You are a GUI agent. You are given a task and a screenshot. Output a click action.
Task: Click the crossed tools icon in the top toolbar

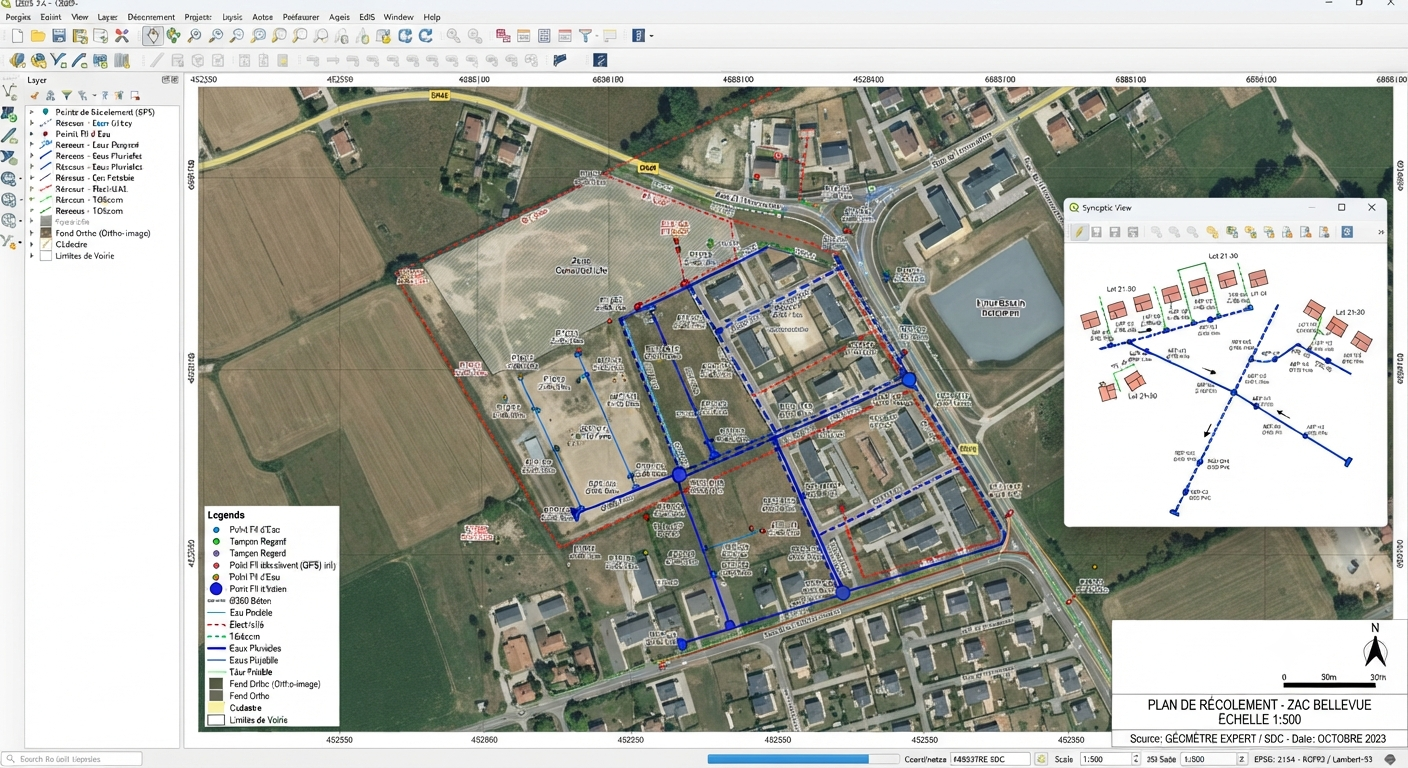122,36
